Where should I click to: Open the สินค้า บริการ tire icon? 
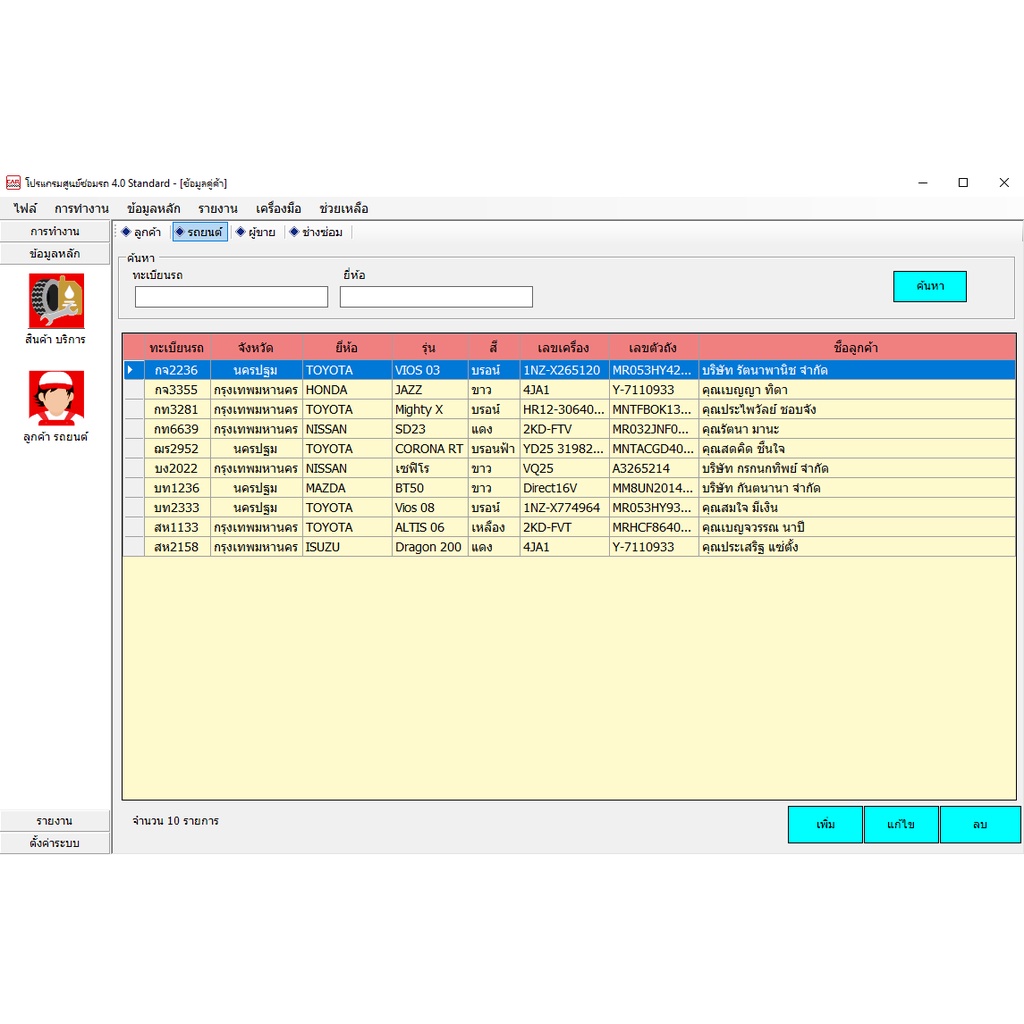56,300
